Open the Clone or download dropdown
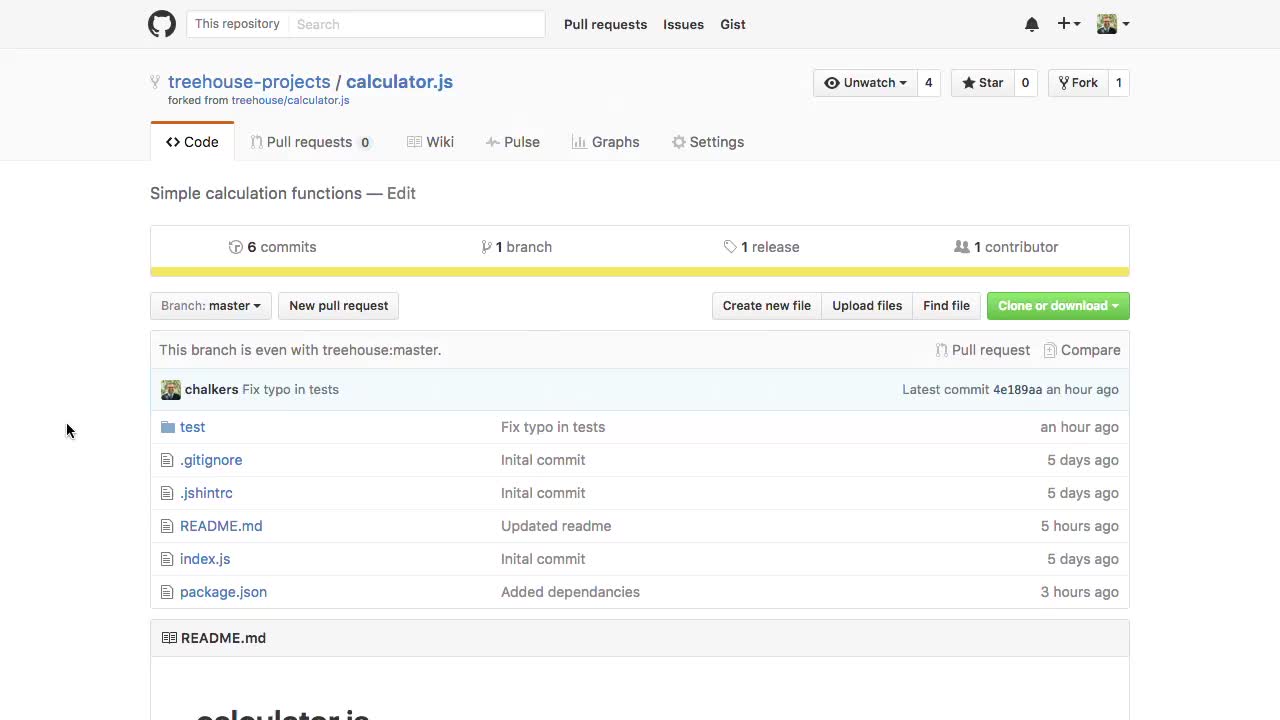This screenshot has height=720, width=1280. click(1058, 306)
